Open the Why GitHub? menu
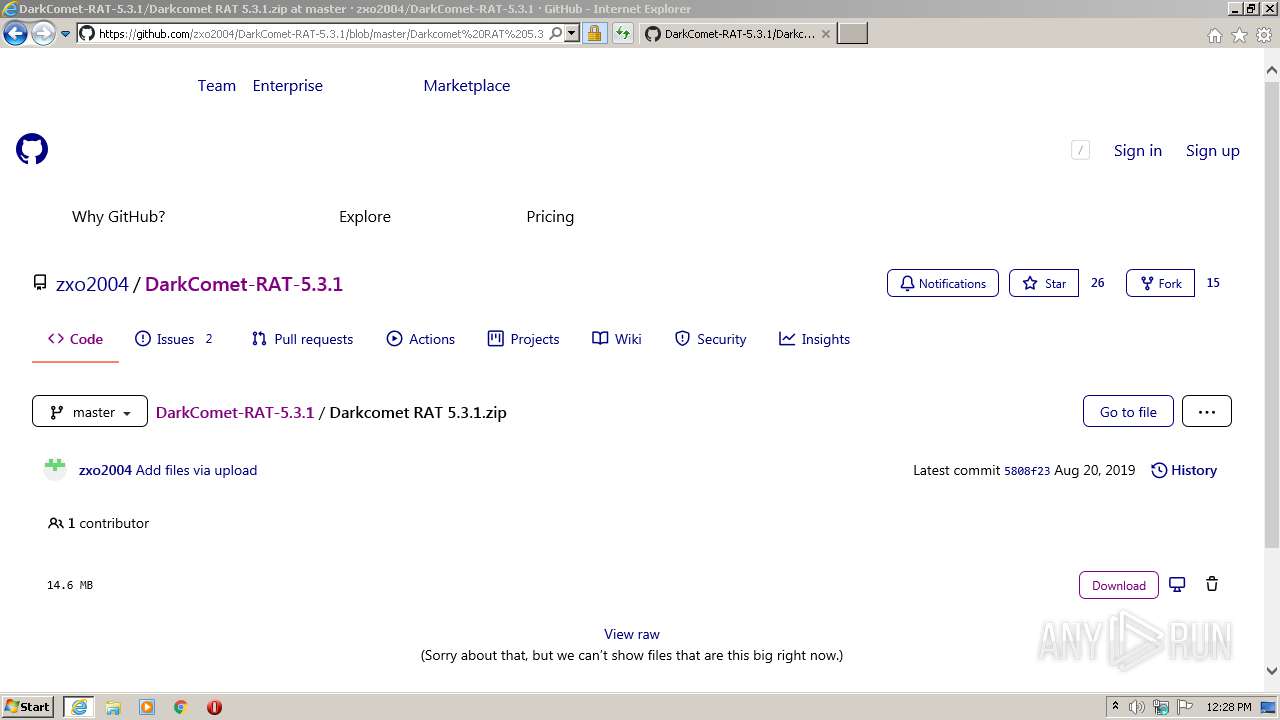Viewport: 1280px width, 720px height. click(118, 216)
